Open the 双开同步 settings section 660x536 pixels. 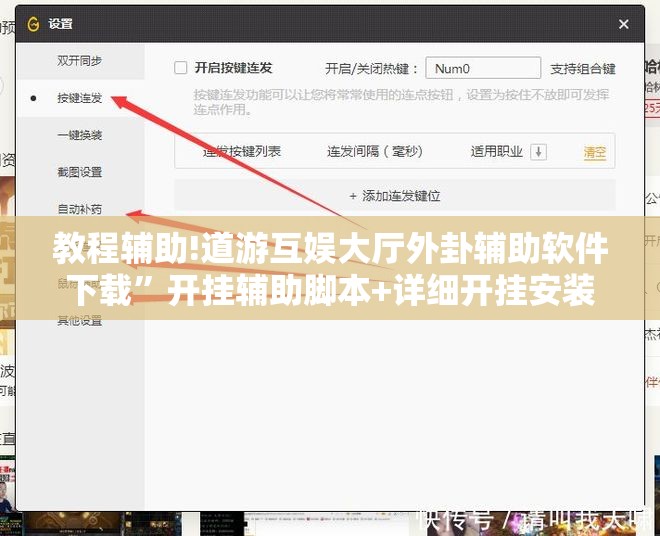(80, 61)
